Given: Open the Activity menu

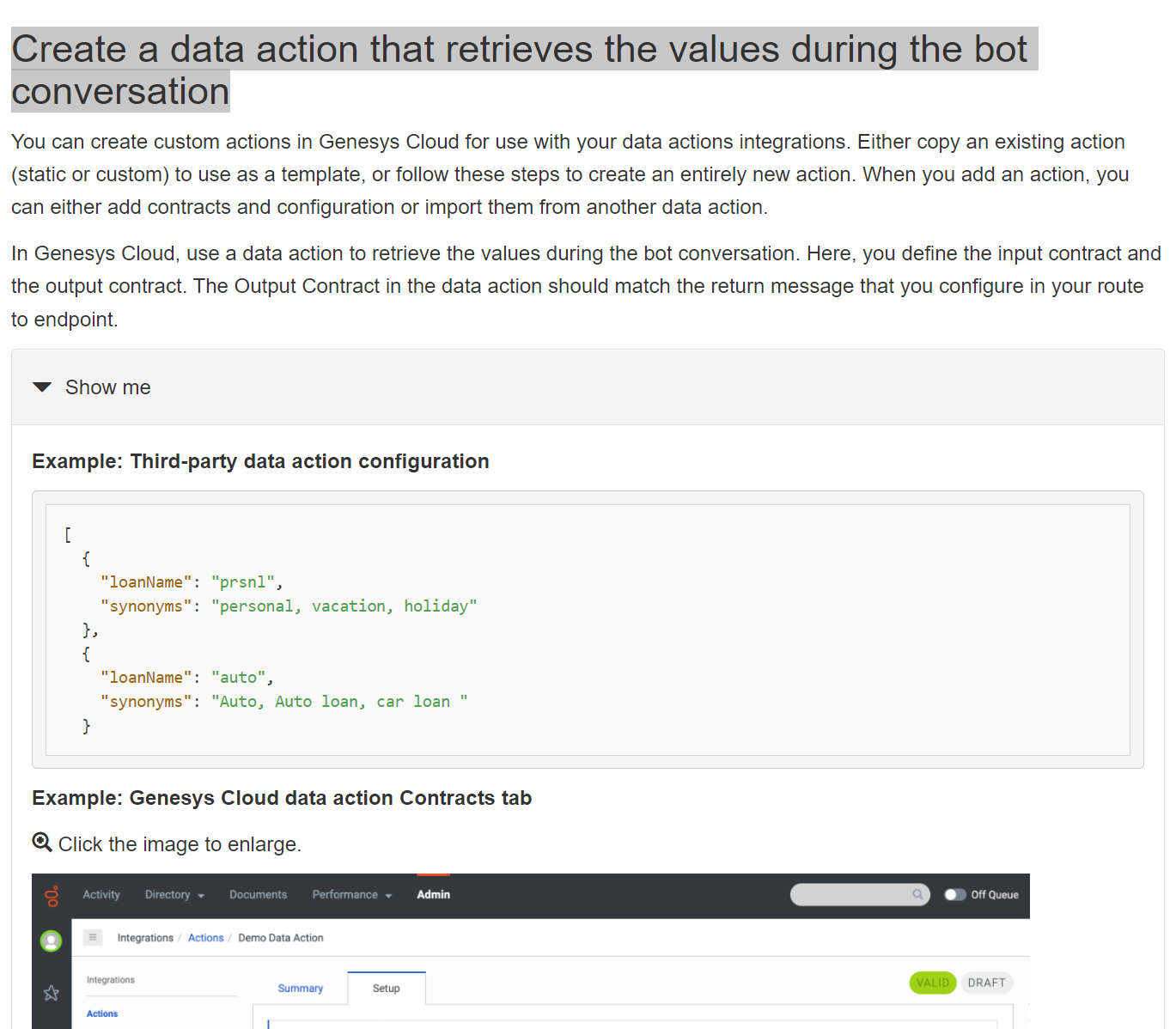Looking at the screenshot, I should 101,895.
